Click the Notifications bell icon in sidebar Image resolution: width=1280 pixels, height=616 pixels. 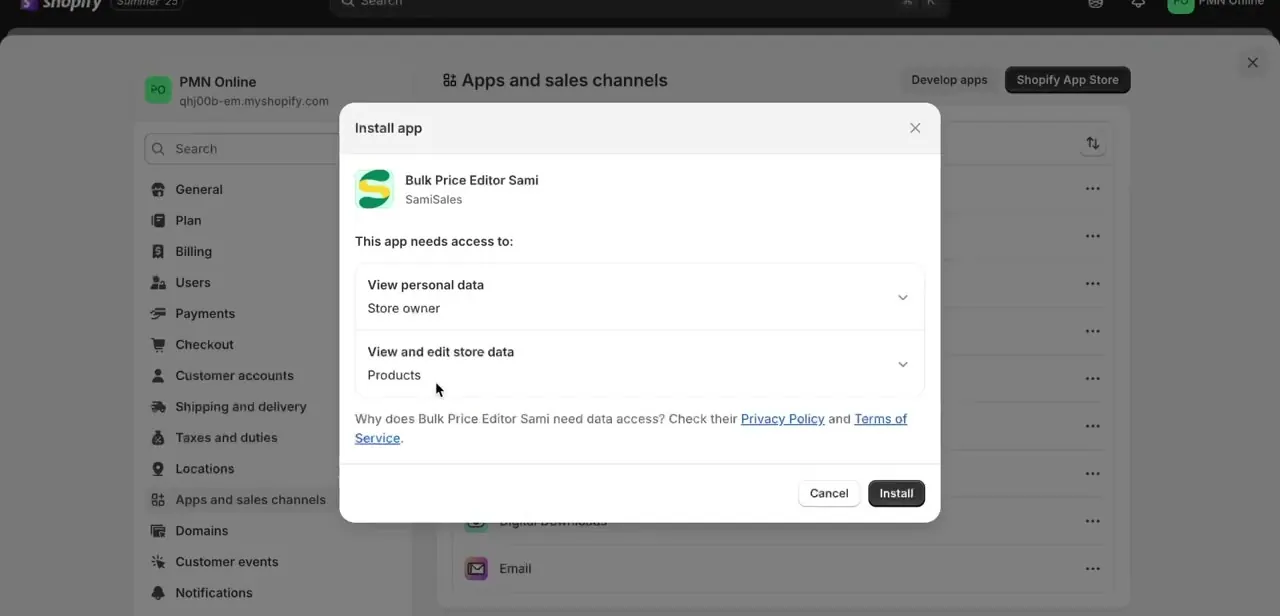[158, 592]
